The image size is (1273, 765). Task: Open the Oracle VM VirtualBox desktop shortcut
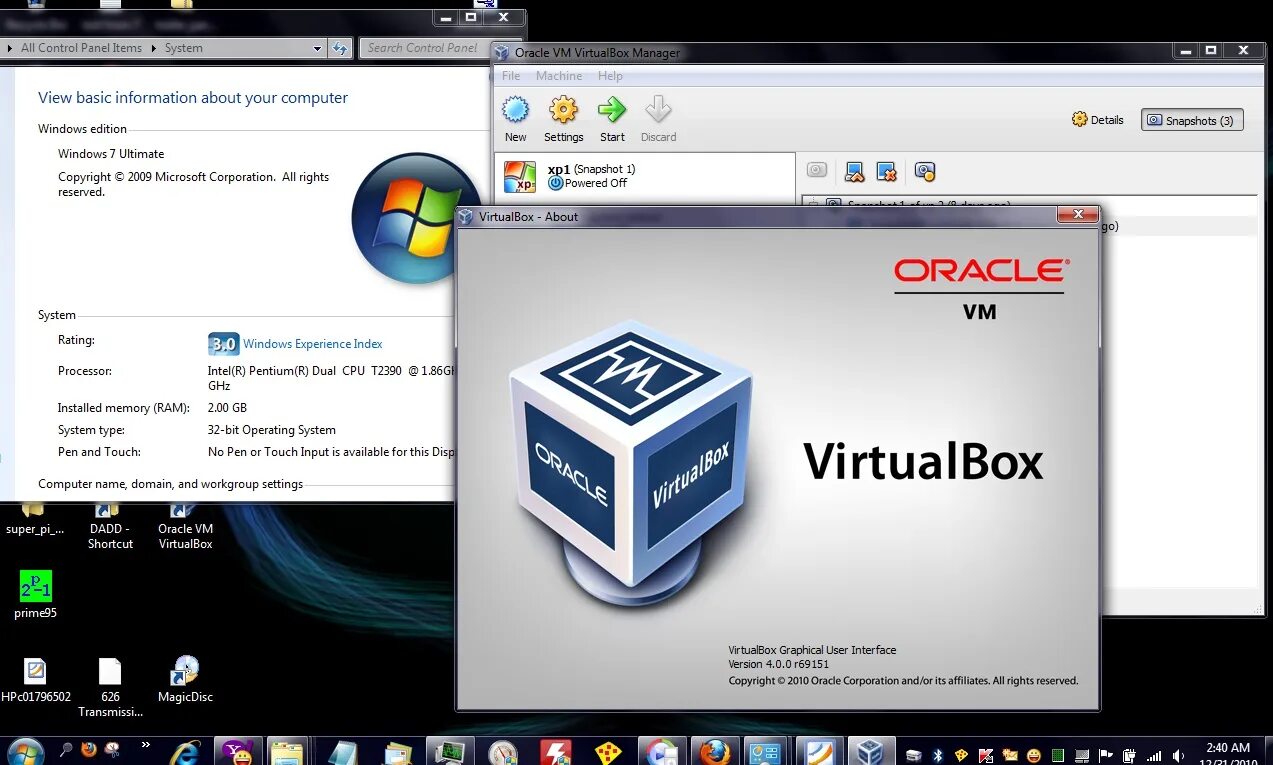(185, 526)
